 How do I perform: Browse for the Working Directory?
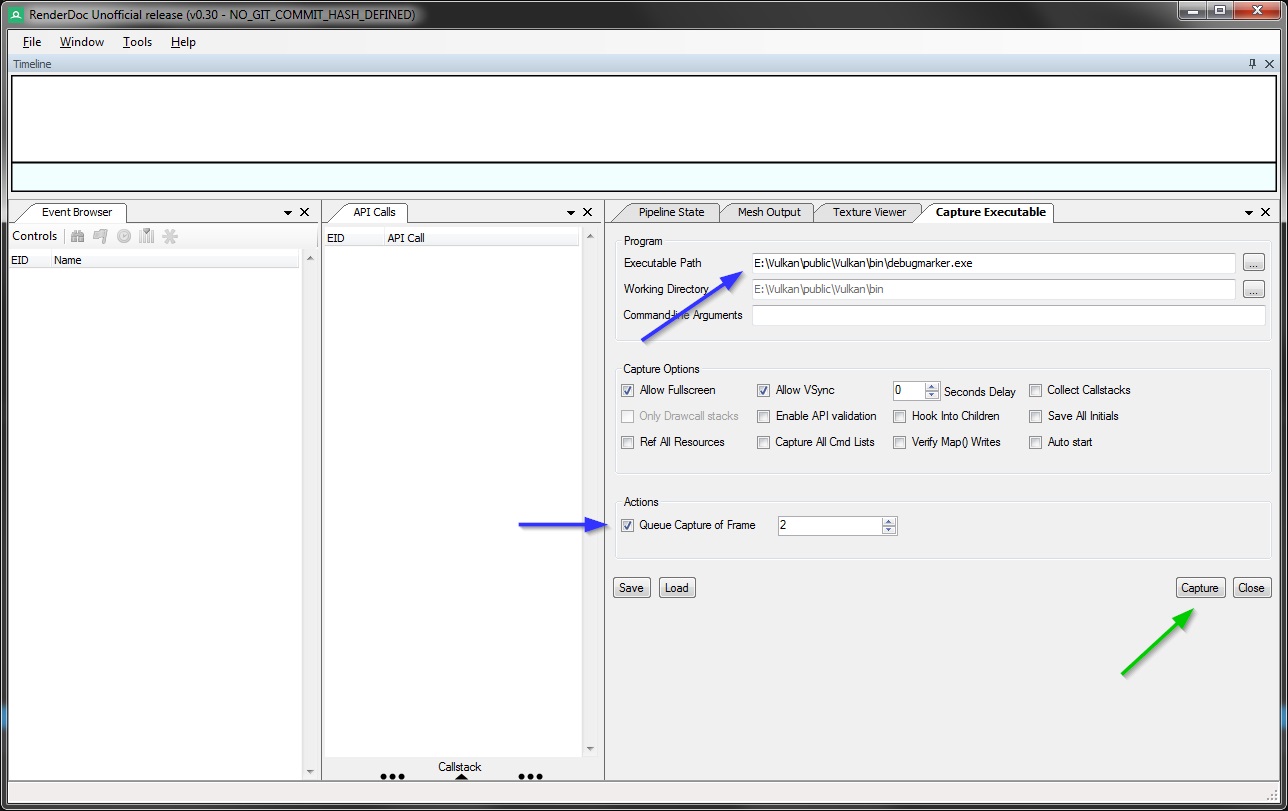click(1254, 289)
